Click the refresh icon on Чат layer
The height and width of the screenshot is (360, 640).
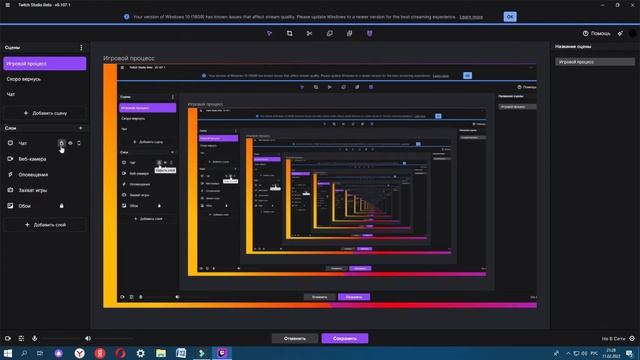point(79,143)
